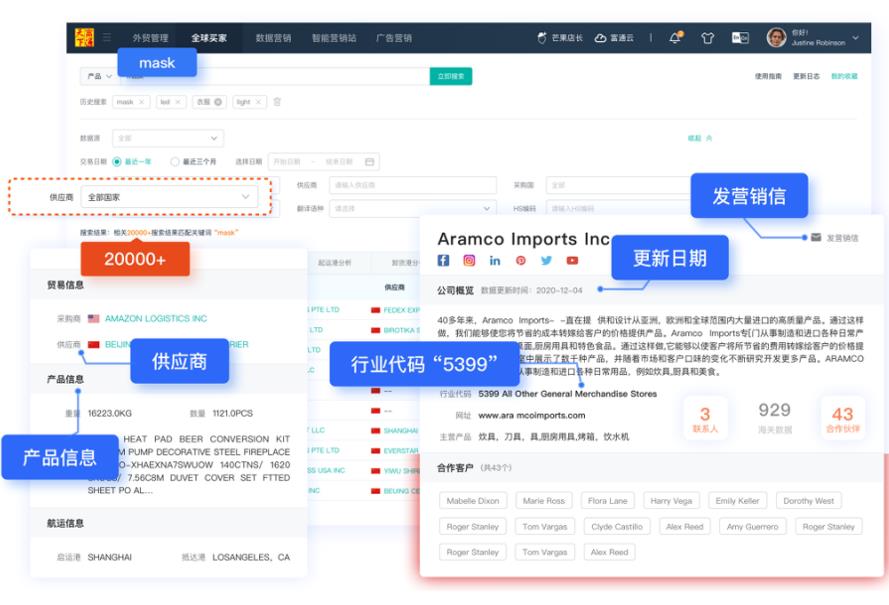
Task: Click the 'SHANGHAI' departure port value
Action: [109, 557]
